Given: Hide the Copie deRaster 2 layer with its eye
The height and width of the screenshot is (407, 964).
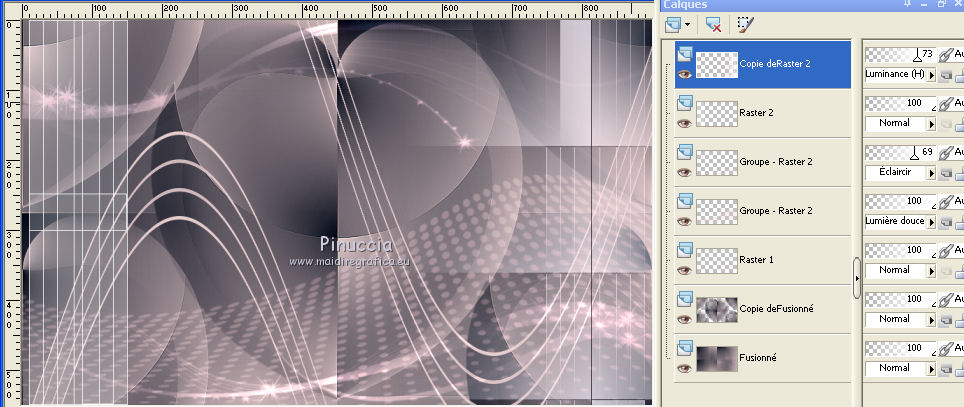Looking at the screenshot, I should tap(684, 74).
